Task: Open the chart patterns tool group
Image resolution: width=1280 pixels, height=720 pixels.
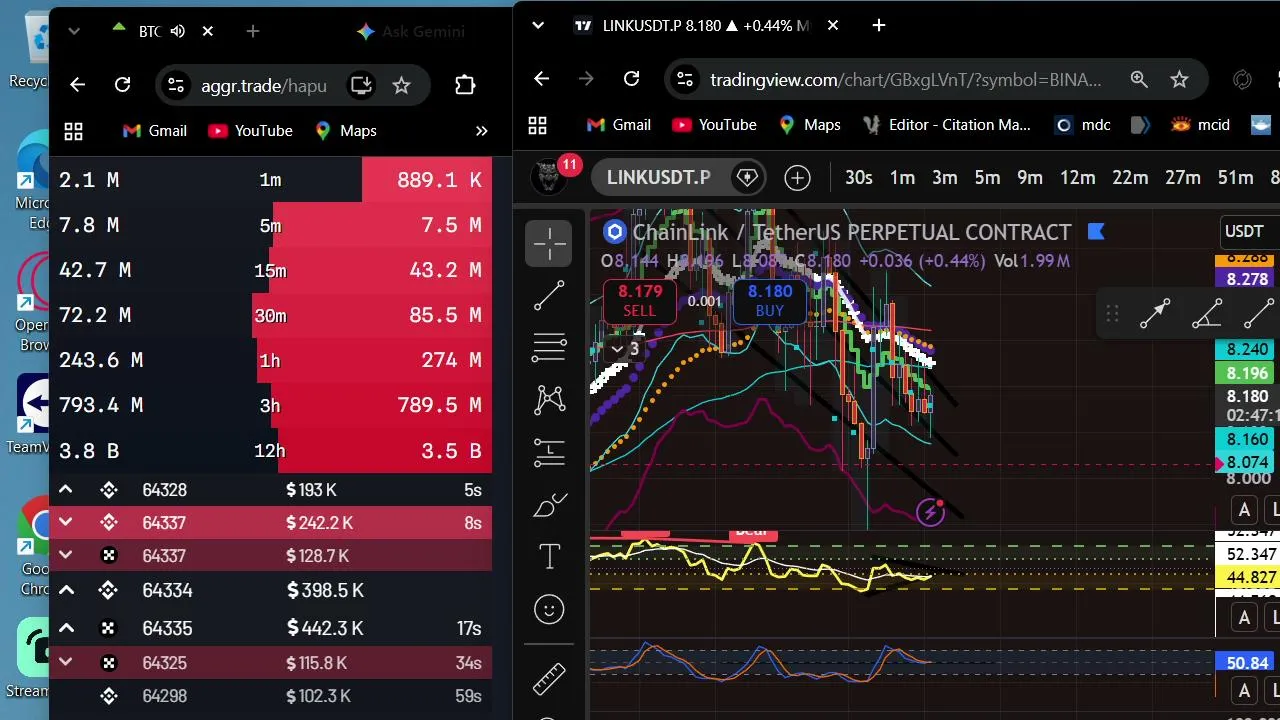Action: pyautogui.click(x=550, y=400)
